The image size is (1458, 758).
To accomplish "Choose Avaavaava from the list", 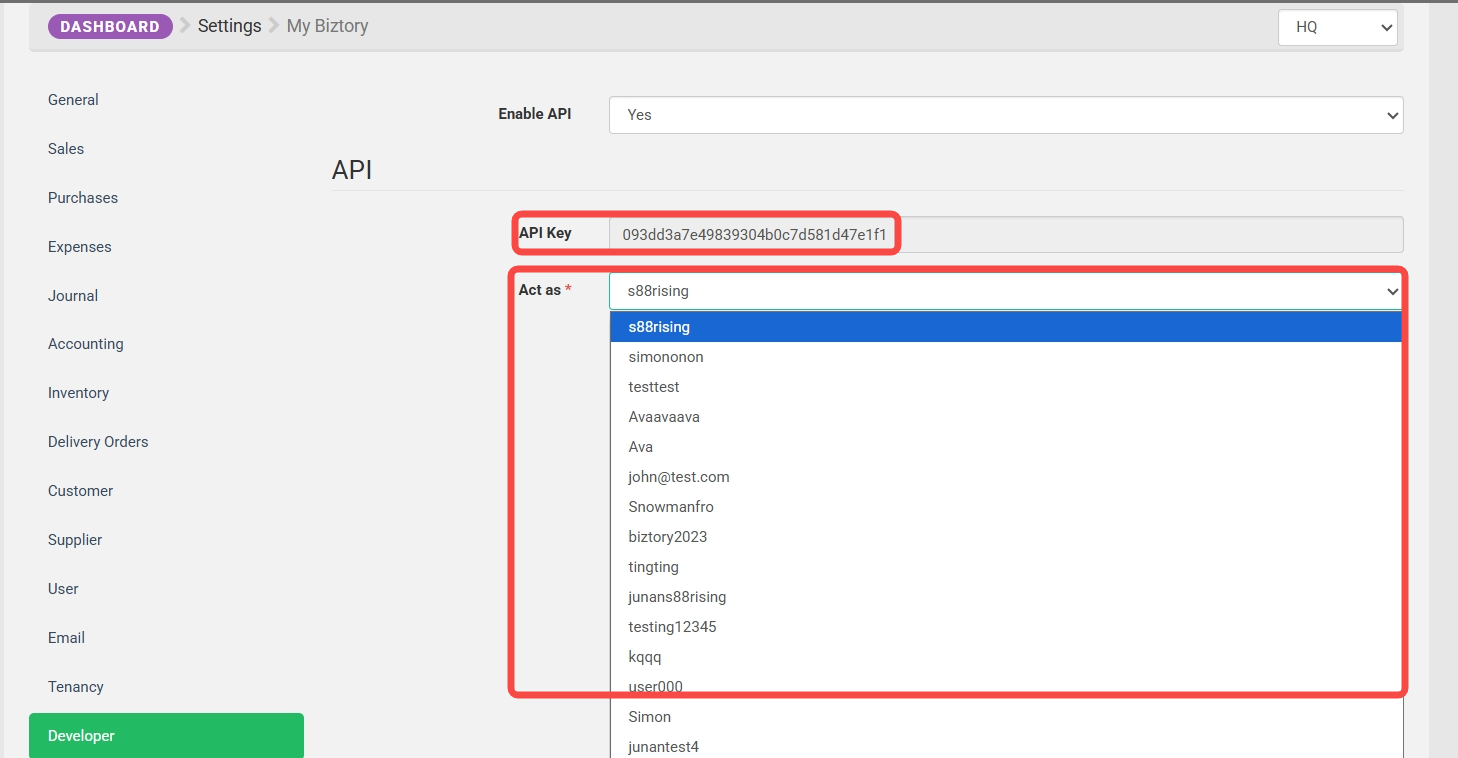I will pos(1006,417).
